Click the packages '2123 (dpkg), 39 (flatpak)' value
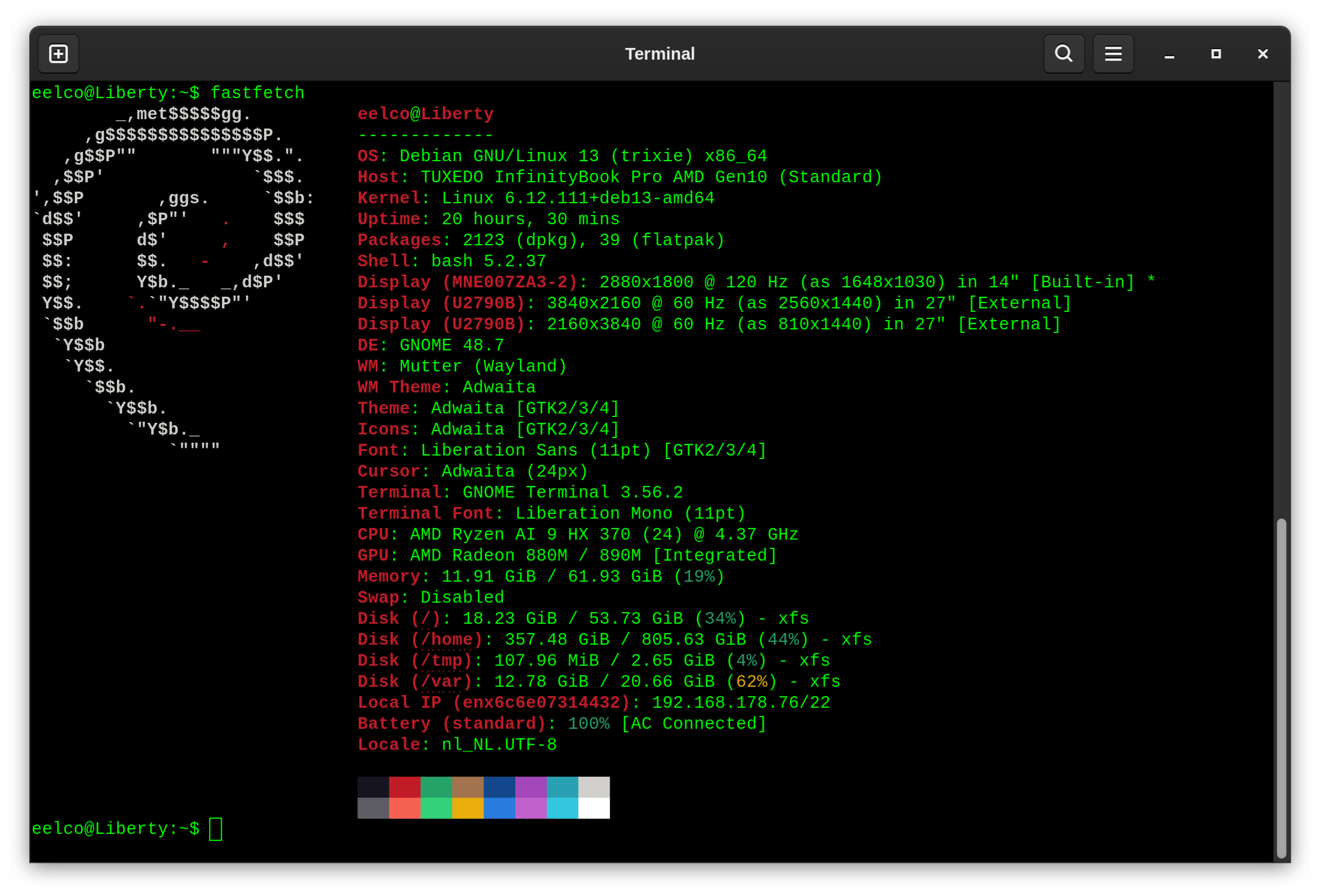Image resolution: width=1320 pixels, height=896 pixels. (593, 240)
